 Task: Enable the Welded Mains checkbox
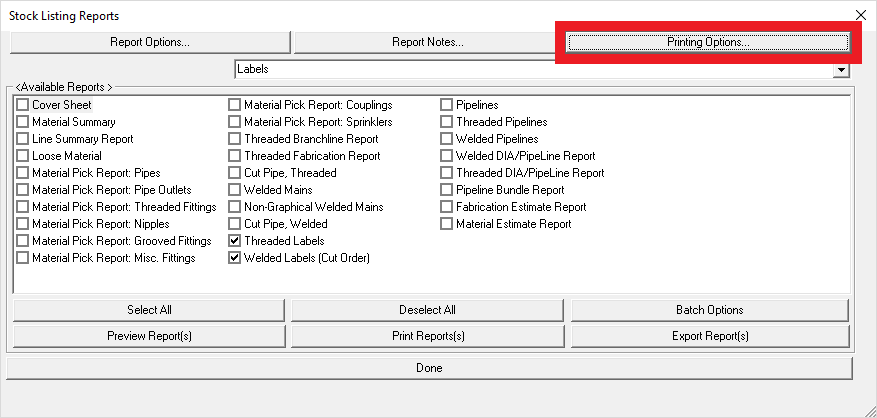(x=234, y=190)
